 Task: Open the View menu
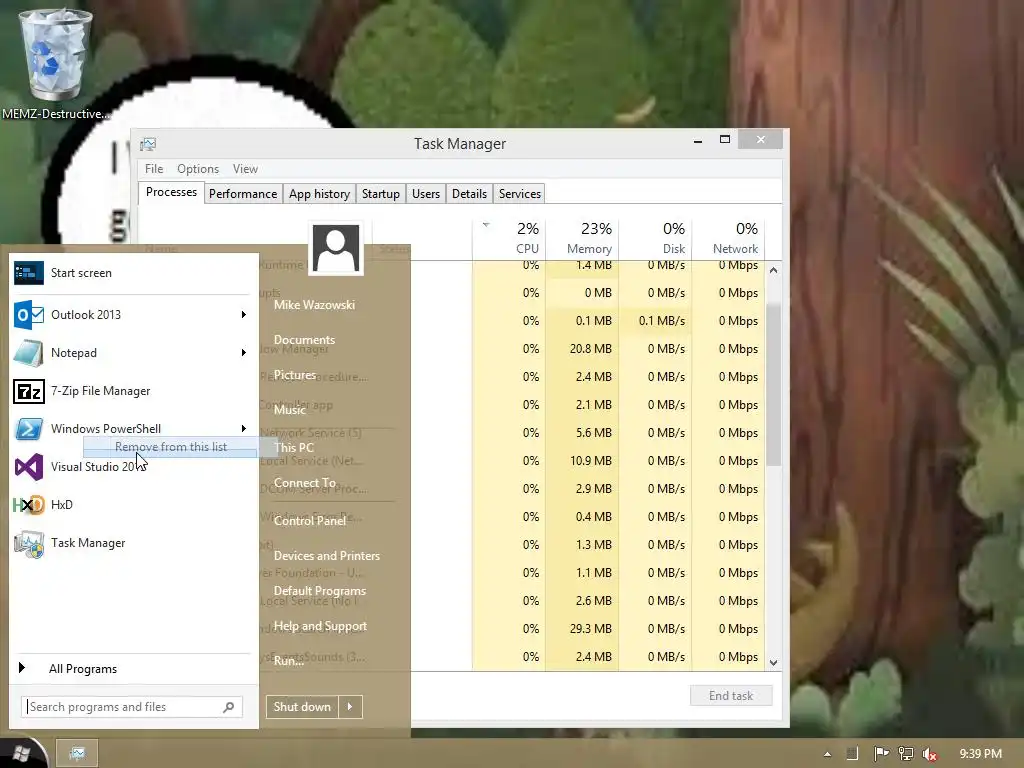[246, 168]
